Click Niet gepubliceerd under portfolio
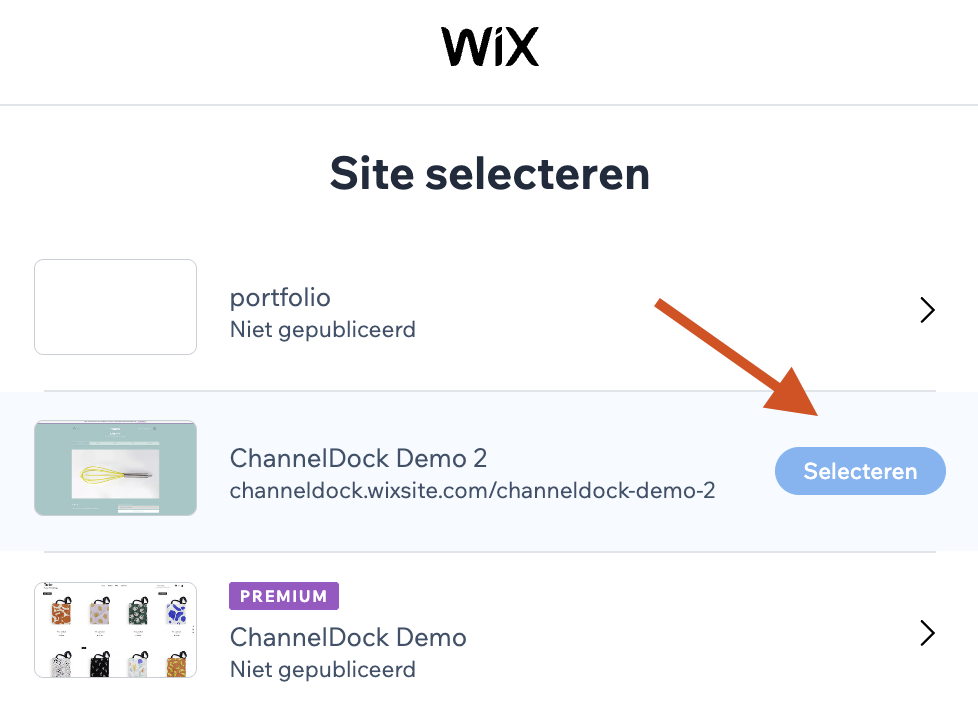Image resolution: width=978 pixels, height=710 pixels. [322, 329]
